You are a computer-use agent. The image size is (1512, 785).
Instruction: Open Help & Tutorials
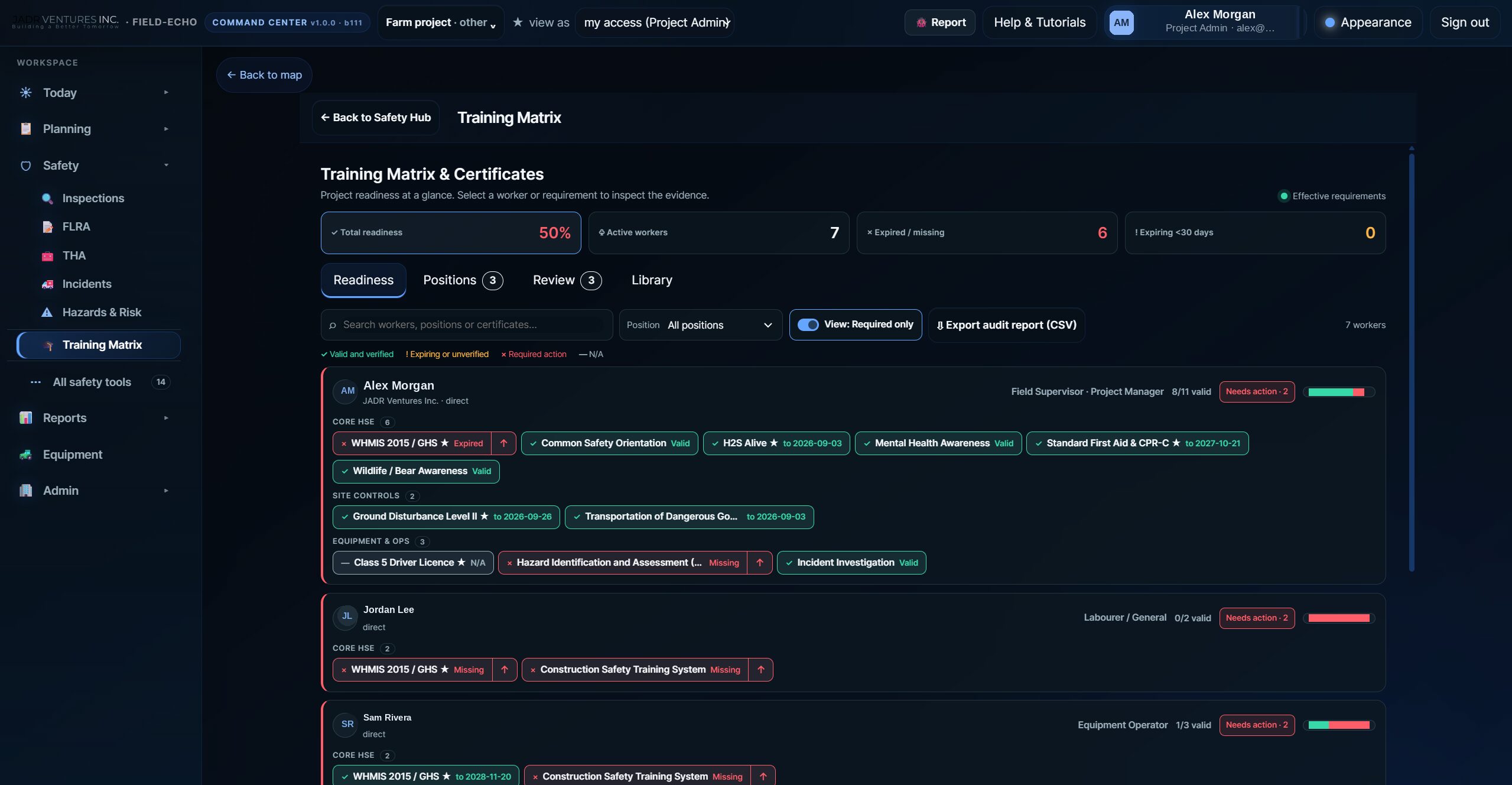coord(1040,22)
